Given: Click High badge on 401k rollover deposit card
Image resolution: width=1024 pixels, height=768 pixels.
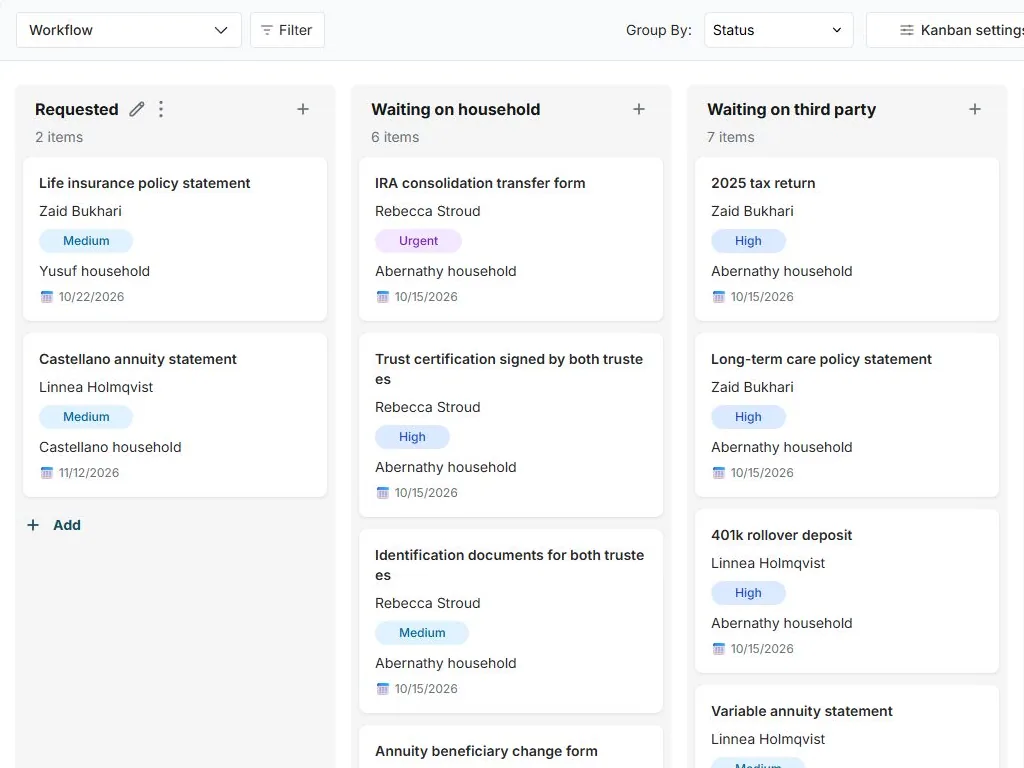Looking at the screenshot, I should pyautogui.click(x=748, y=593).
